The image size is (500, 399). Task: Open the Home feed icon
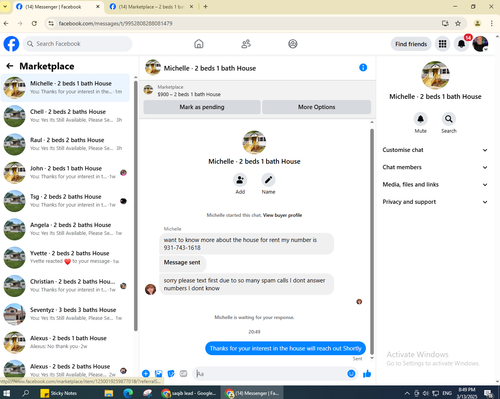199,44
